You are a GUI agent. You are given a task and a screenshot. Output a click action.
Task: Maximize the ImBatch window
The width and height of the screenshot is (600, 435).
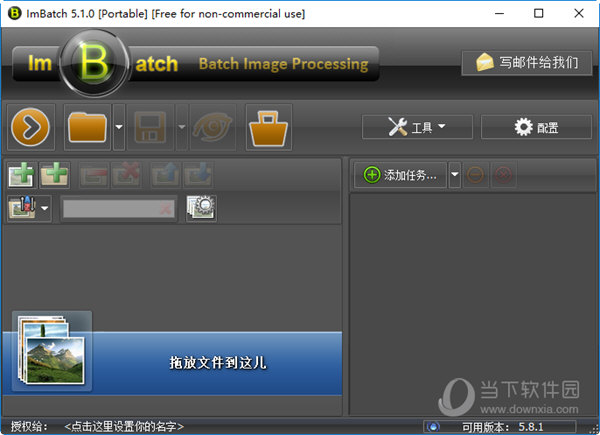(538, 13)
